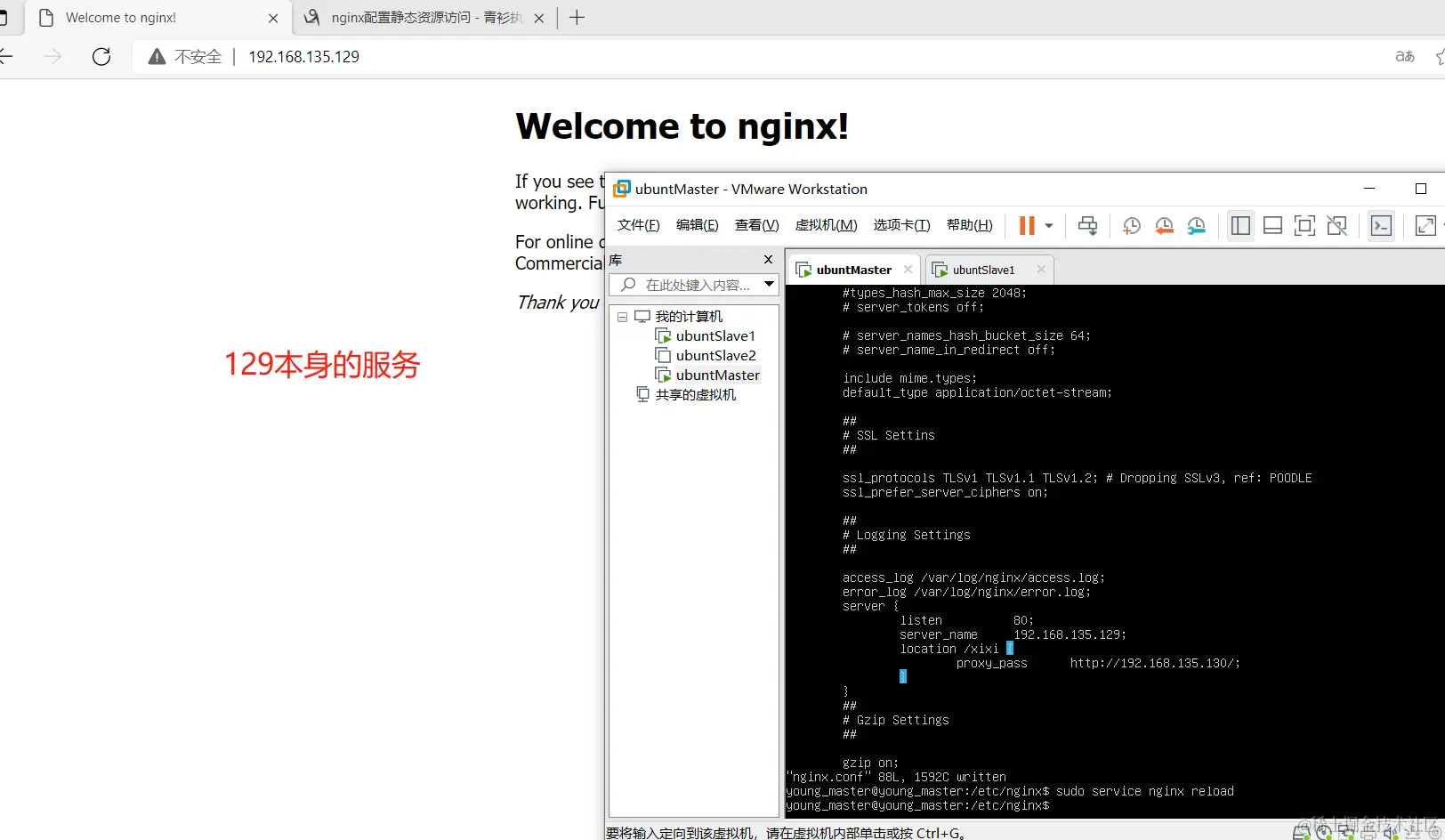1445x840 pixels.
Task: Click the terminal line proxy_pass http://192.168.135.130/;
Action: (x=1098, y=664)
